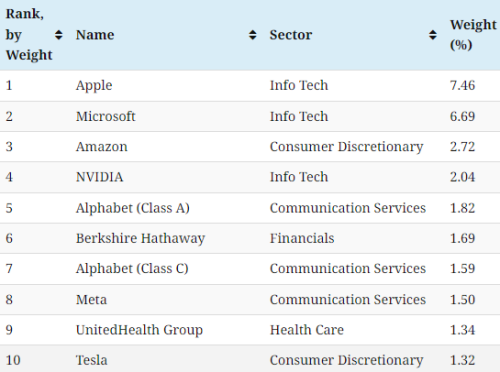Screen dimensions: 500x372
Task: Click the UnitedHealth Group entry
Action: (139, 330)
